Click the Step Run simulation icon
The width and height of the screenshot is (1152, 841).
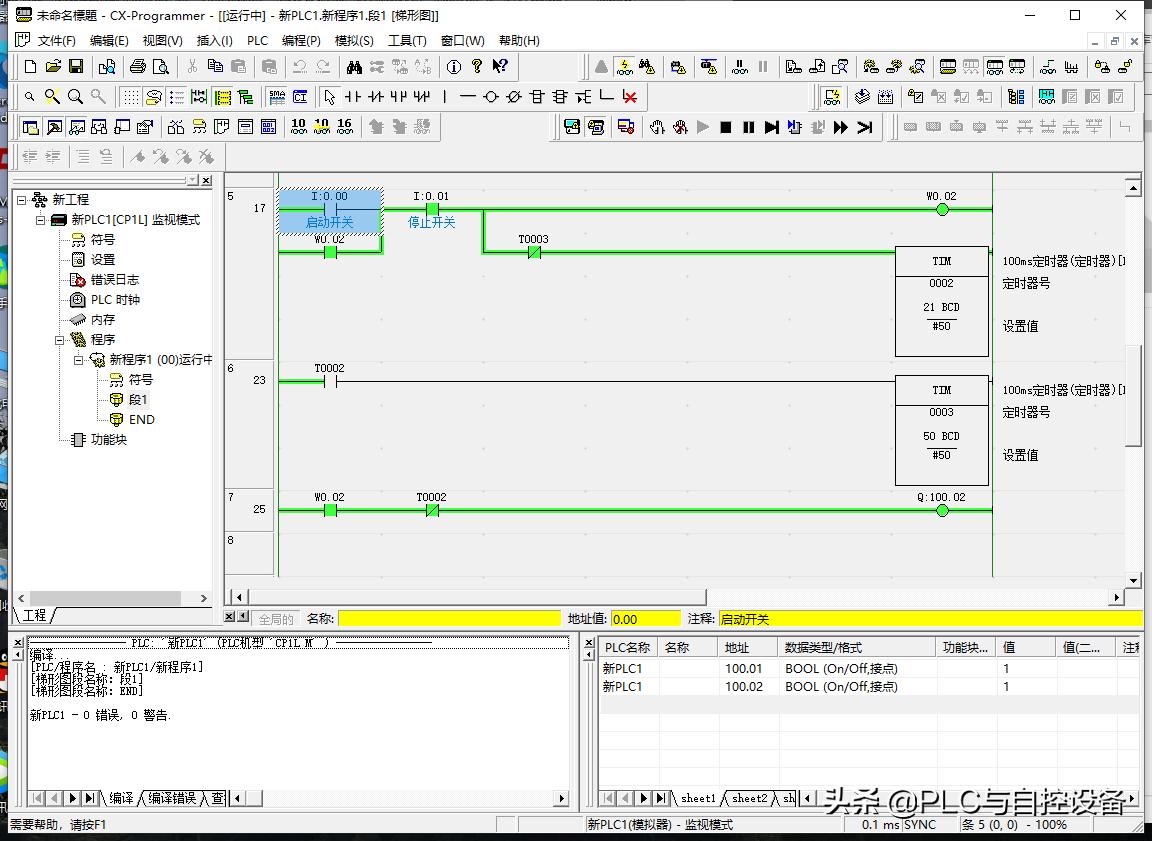coord(771,127)
